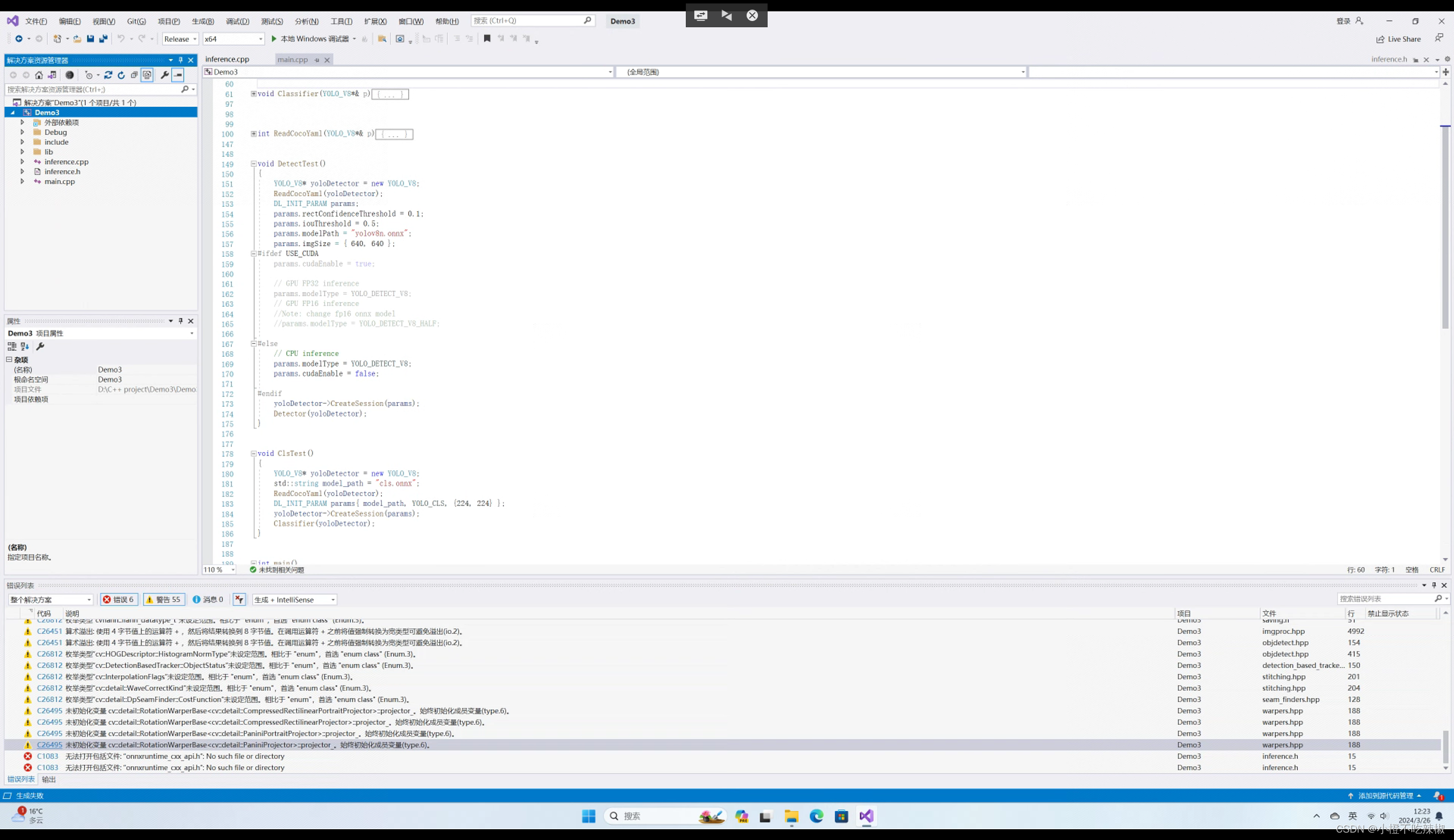Open the 110 % zoom dropdown

click(x=219, y=570)
